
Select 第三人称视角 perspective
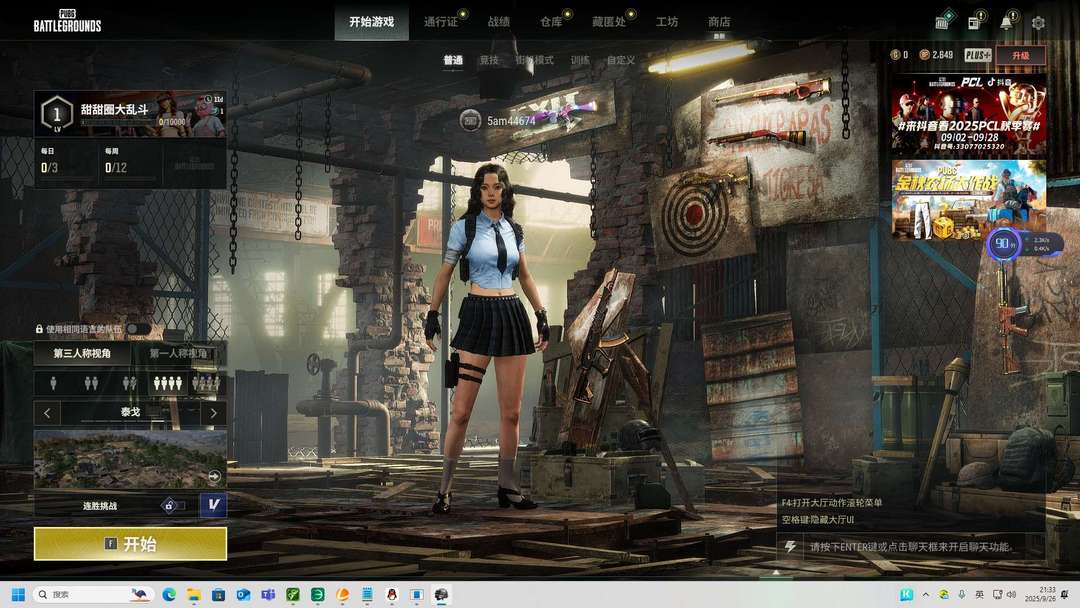[82, 353]
